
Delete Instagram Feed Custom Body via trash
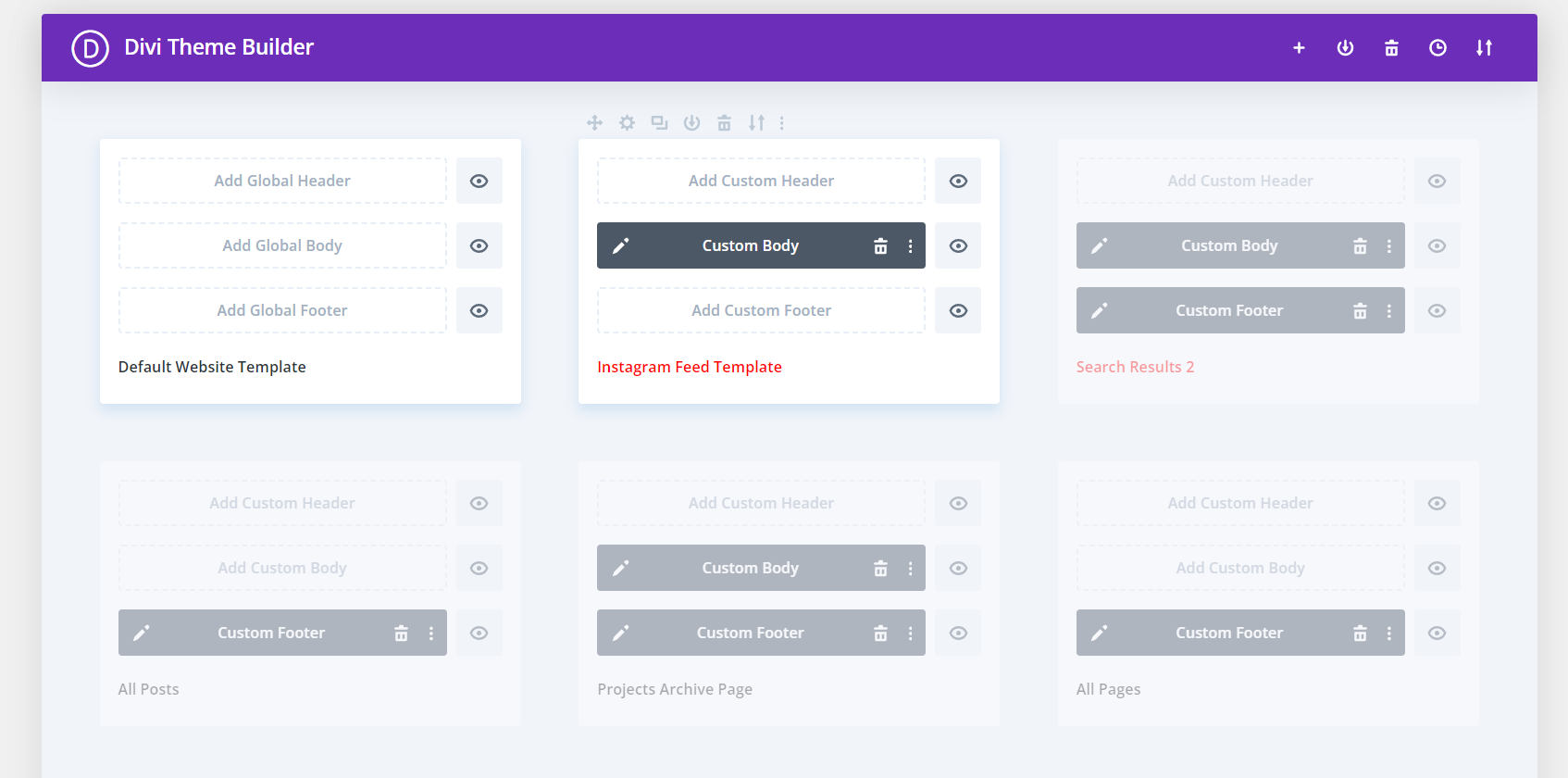click(x=880, y=245)
